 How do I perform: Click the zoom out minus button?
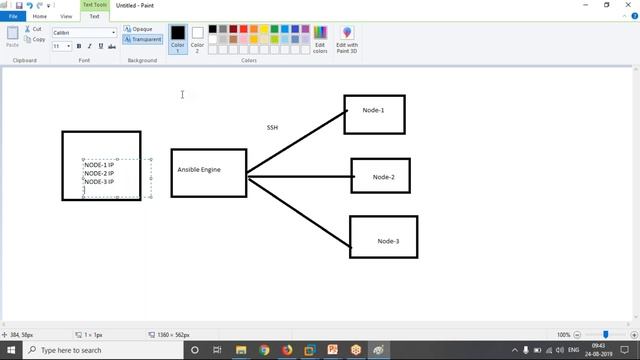tap(577, 335)
